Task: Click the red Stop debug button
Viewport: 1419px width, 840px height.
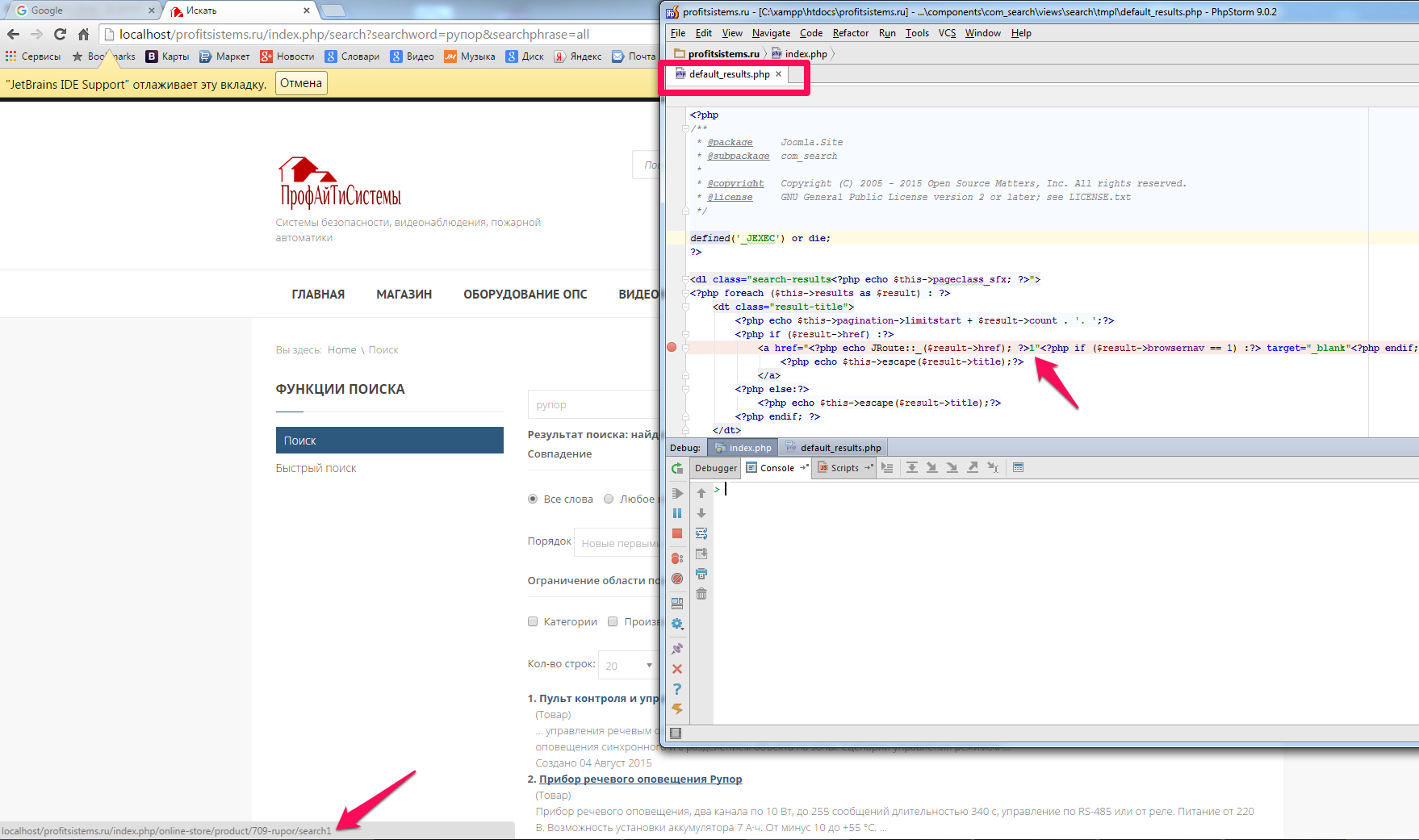Action: (677, 533)
